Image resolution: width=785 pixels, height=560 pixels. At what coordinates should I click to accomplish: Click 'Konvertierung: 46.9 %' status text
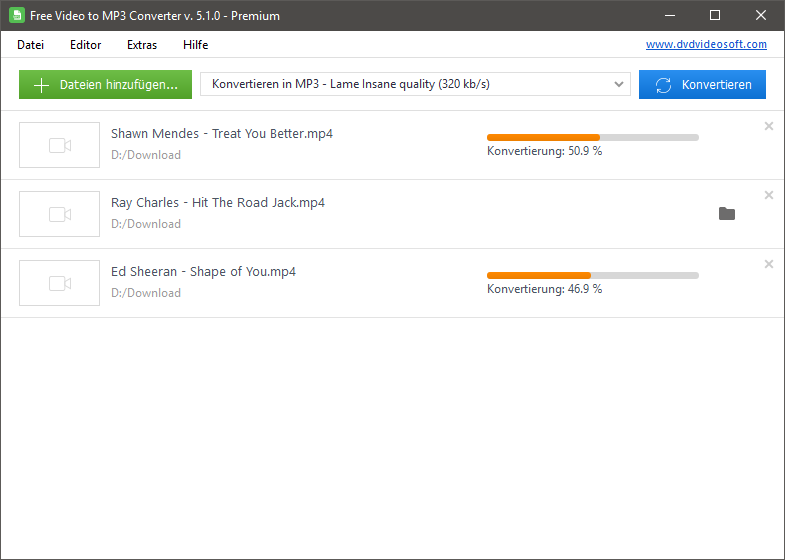click(x=545, y=289)
